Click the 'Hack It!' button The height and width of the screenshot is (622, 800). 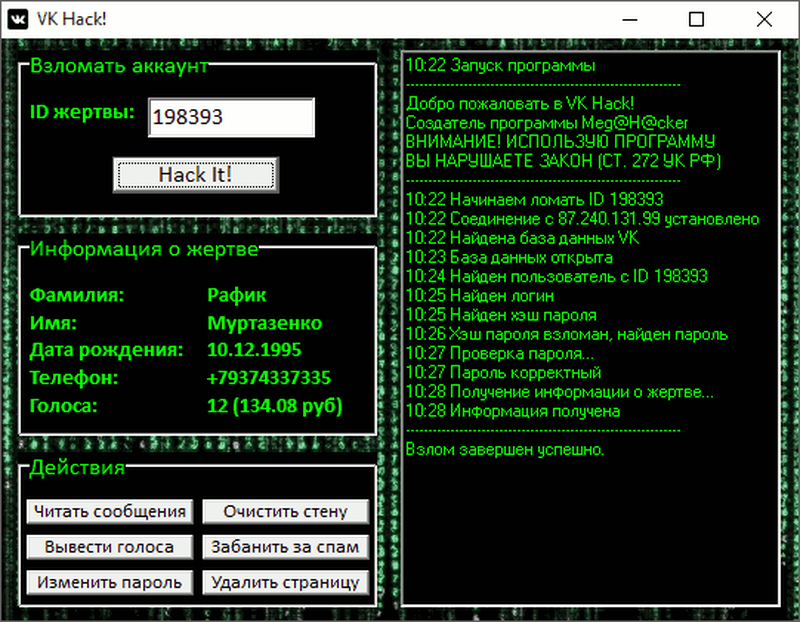[196, 175]
